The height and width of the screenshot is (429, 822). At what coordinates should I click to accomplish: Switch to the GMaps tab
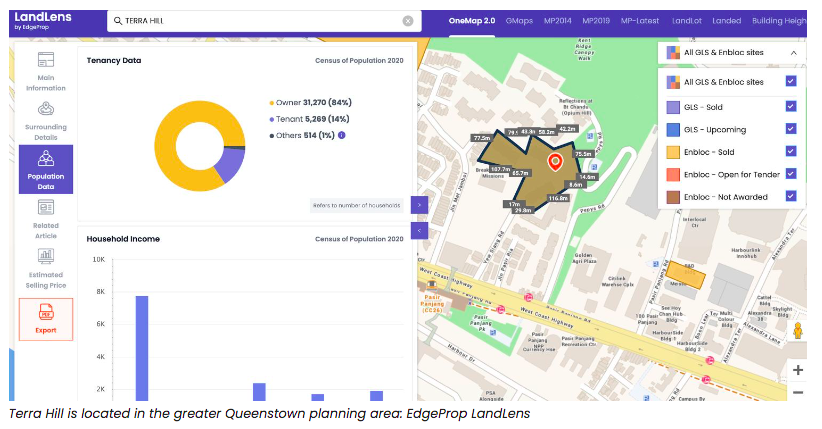click(x=519, y=21)
